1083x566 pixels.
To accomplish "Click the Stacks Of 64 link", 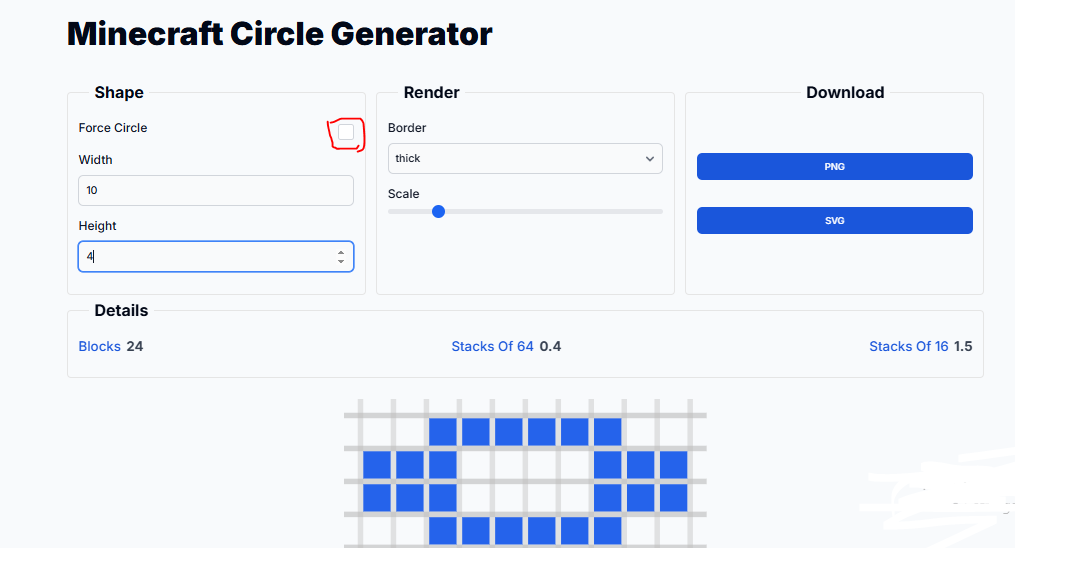I will tap(492, 347).
